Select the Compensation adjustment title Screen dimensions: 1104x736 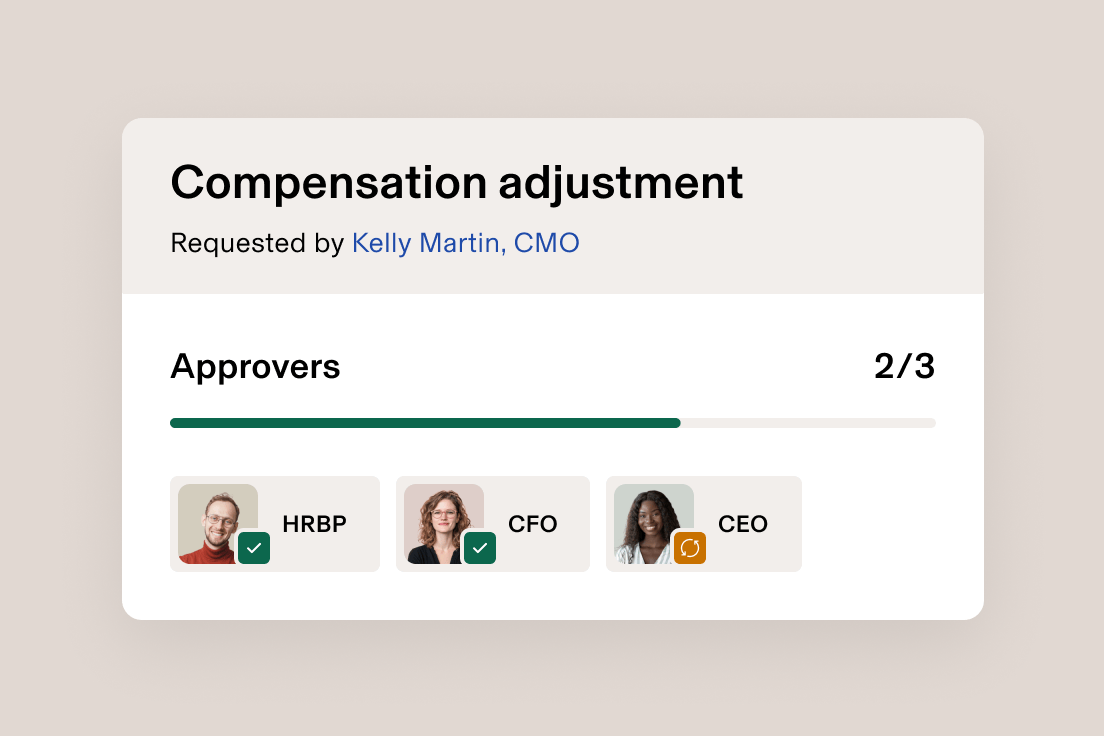point(457,182)
